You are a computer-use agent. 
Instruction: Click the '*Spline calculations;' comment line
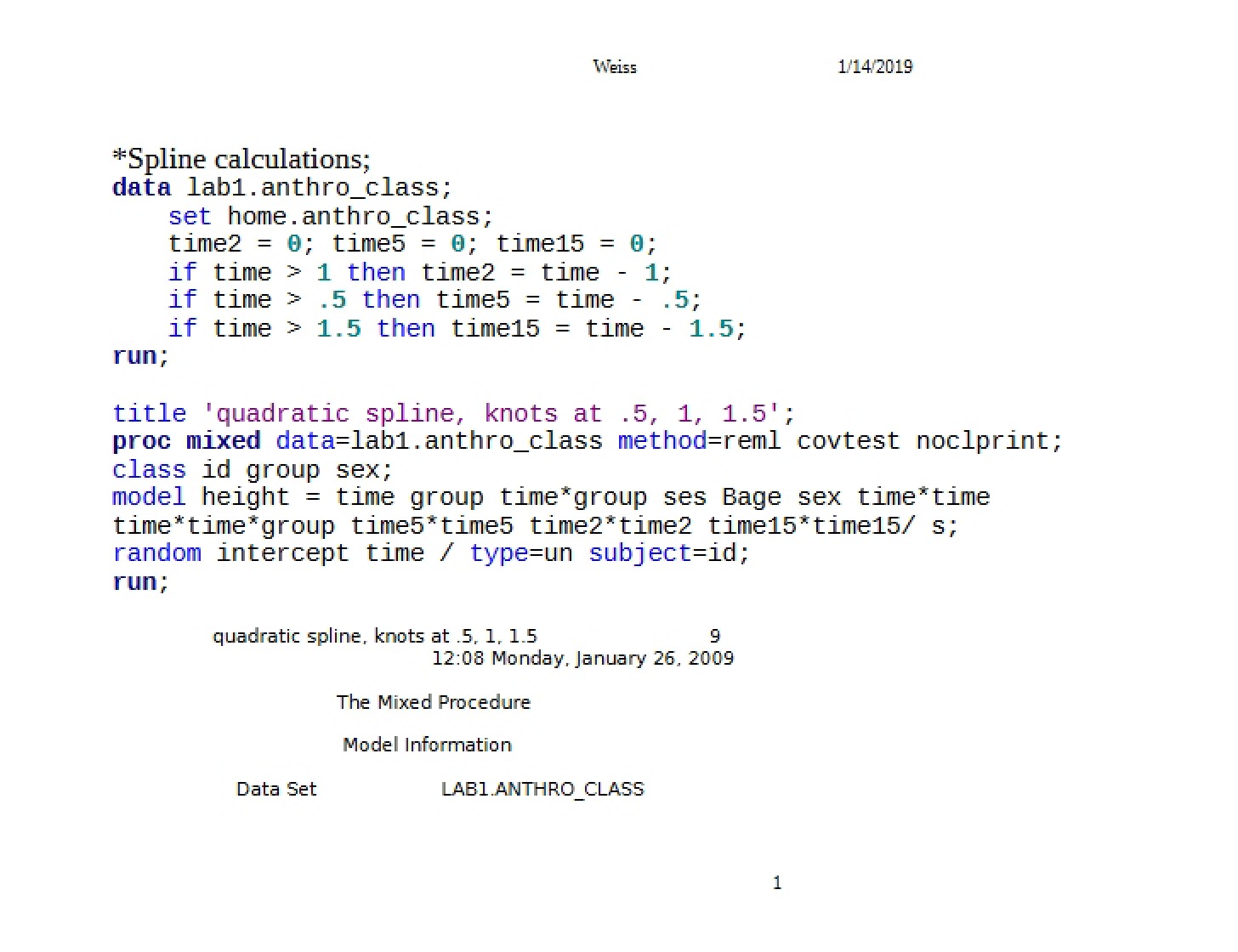(x=241, y=159)
